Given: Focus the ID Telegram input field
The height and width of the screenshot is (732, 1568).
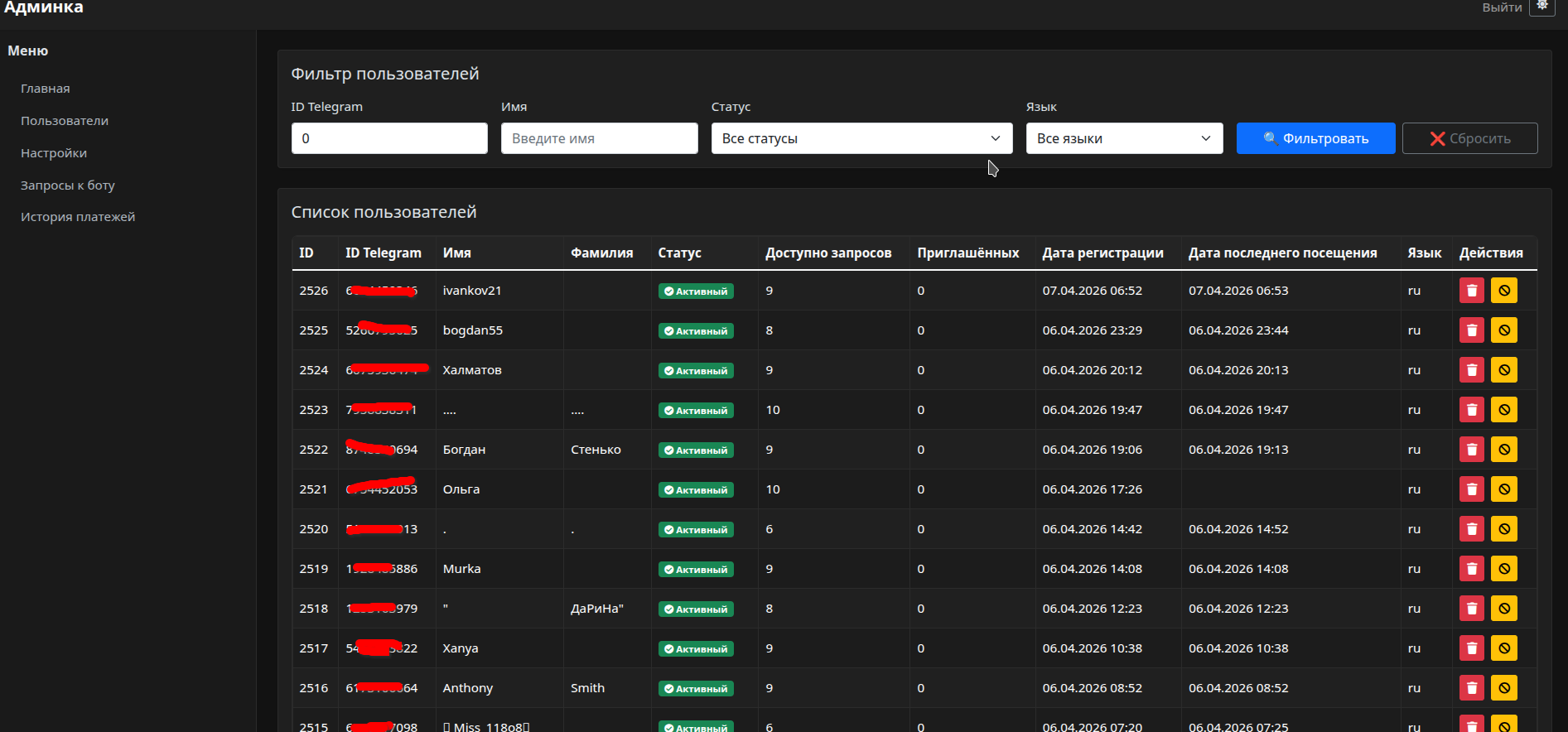Looking at the screenshot, I should [x=389, y=138].
